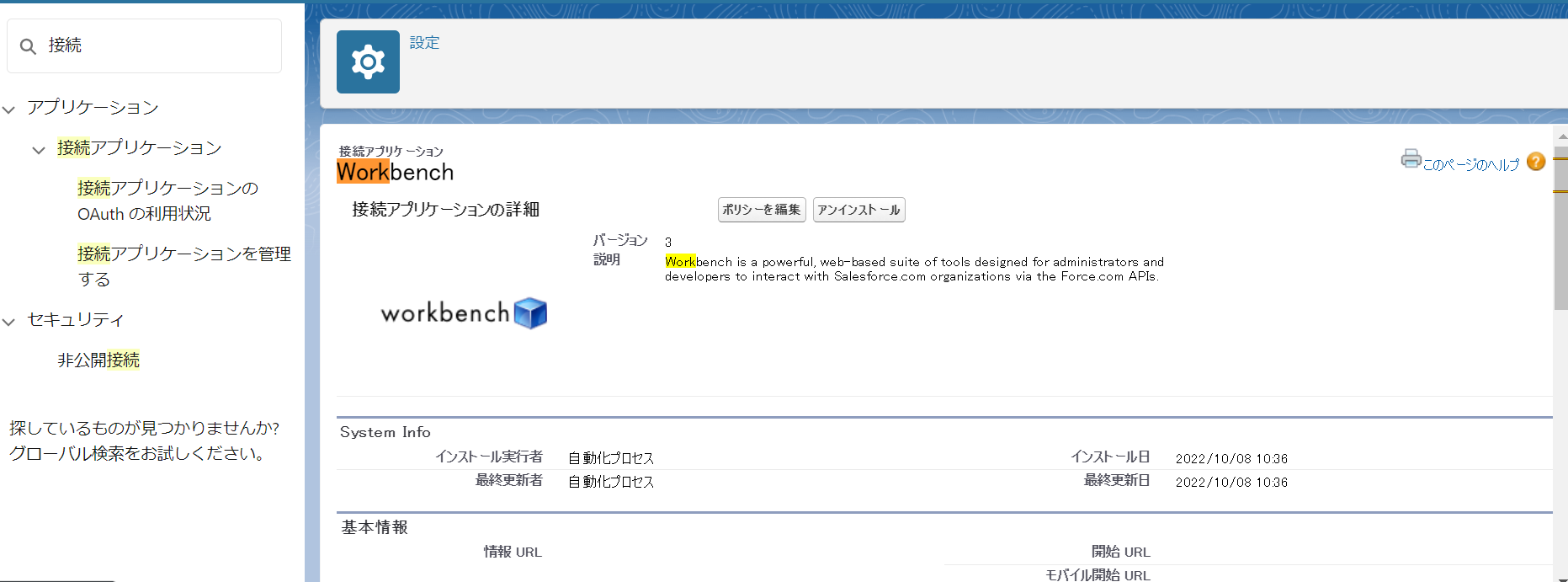Click the Setup gear icon
The image size is (1568, 582).
pos(368,61)
